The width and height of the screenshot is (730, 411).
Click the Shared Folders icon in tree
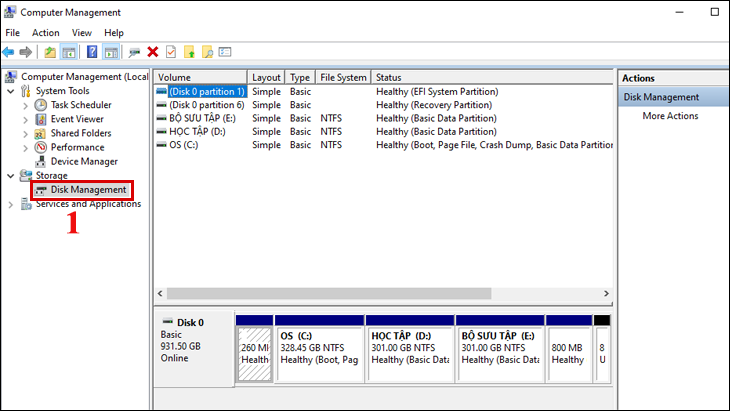[x=40, y=134]
